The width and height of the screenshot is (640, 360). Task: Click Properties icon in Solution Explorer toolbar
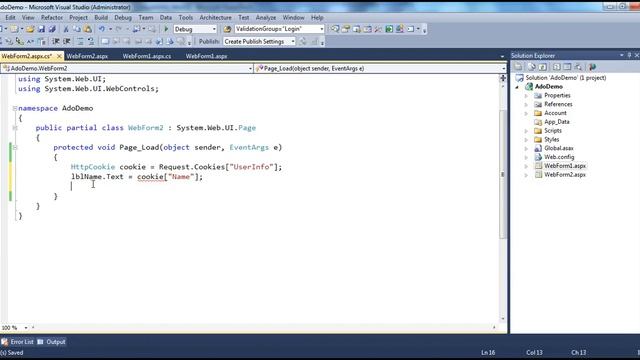[x=518, y=67]
